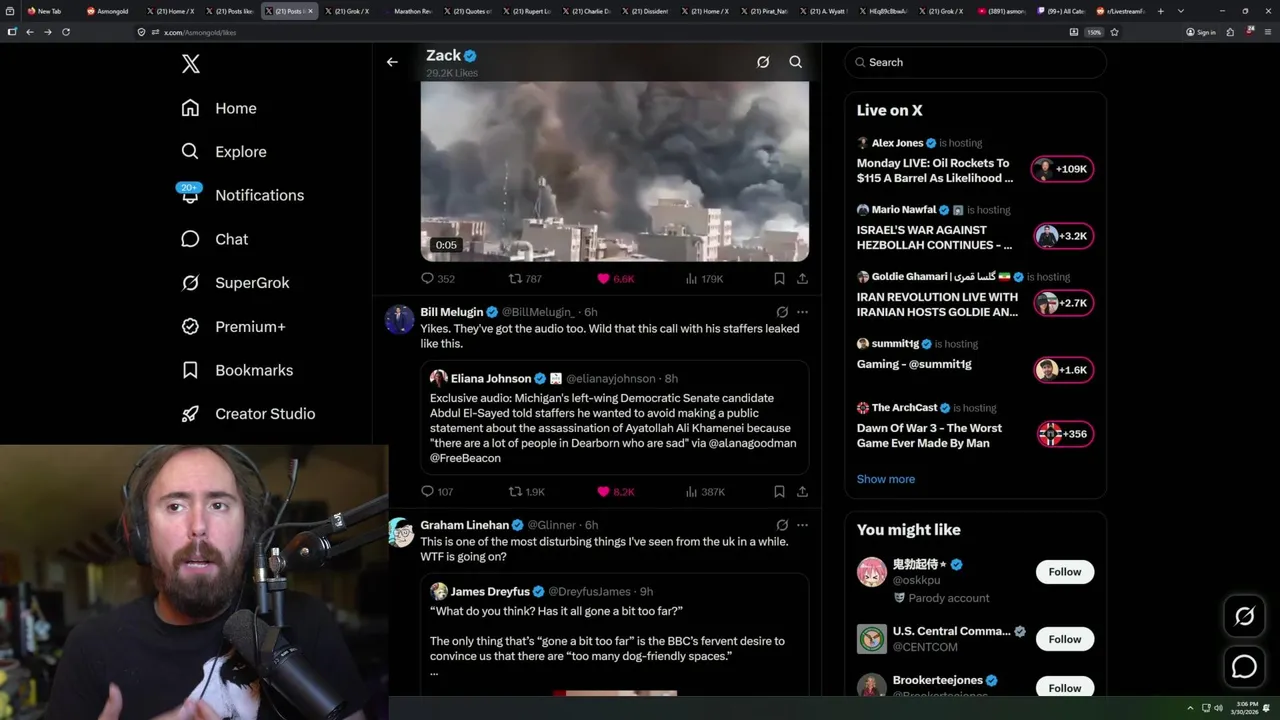Image resolution: width=1280 pixels, height=720 pixels.
Task: Switch to Marathon Rev browser tab
Action: point(408,11)
